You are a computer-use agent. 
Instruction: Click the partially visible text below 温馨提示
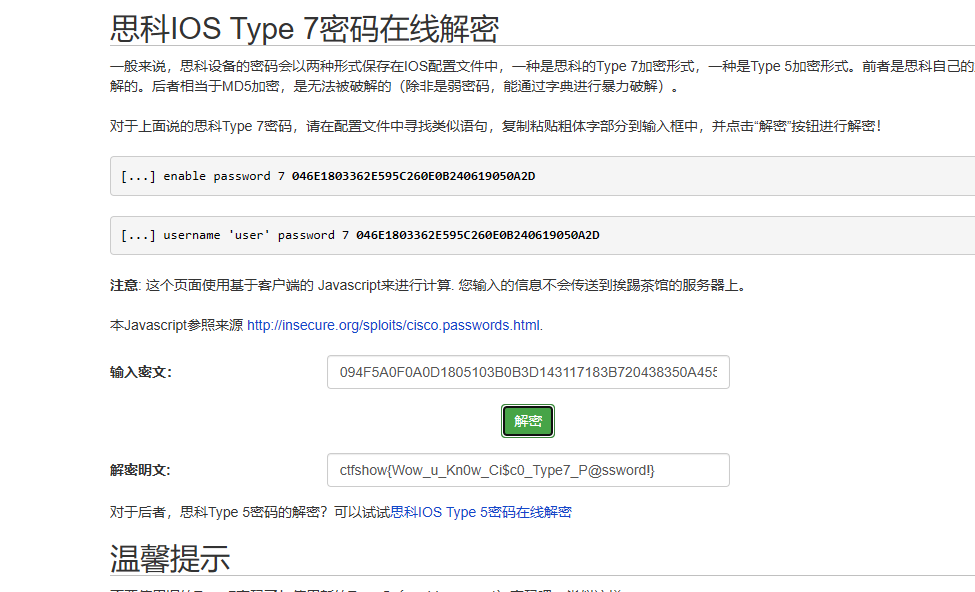300,589
